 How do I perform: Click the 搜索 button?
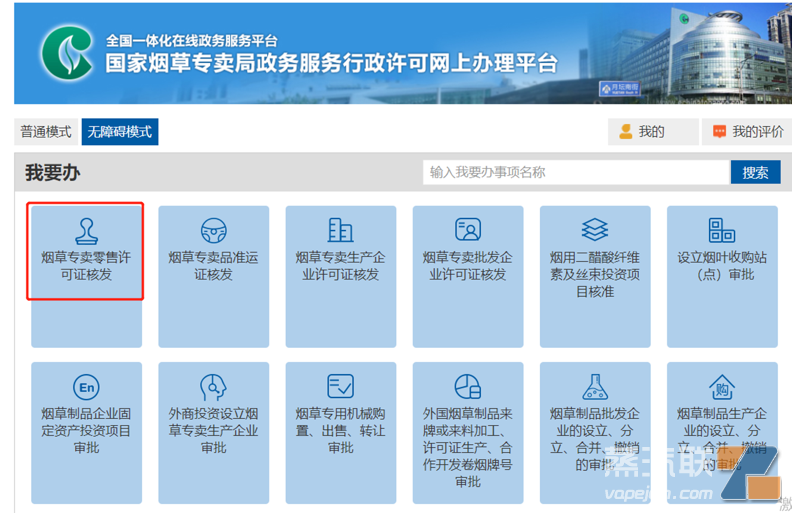coord(756,173)
